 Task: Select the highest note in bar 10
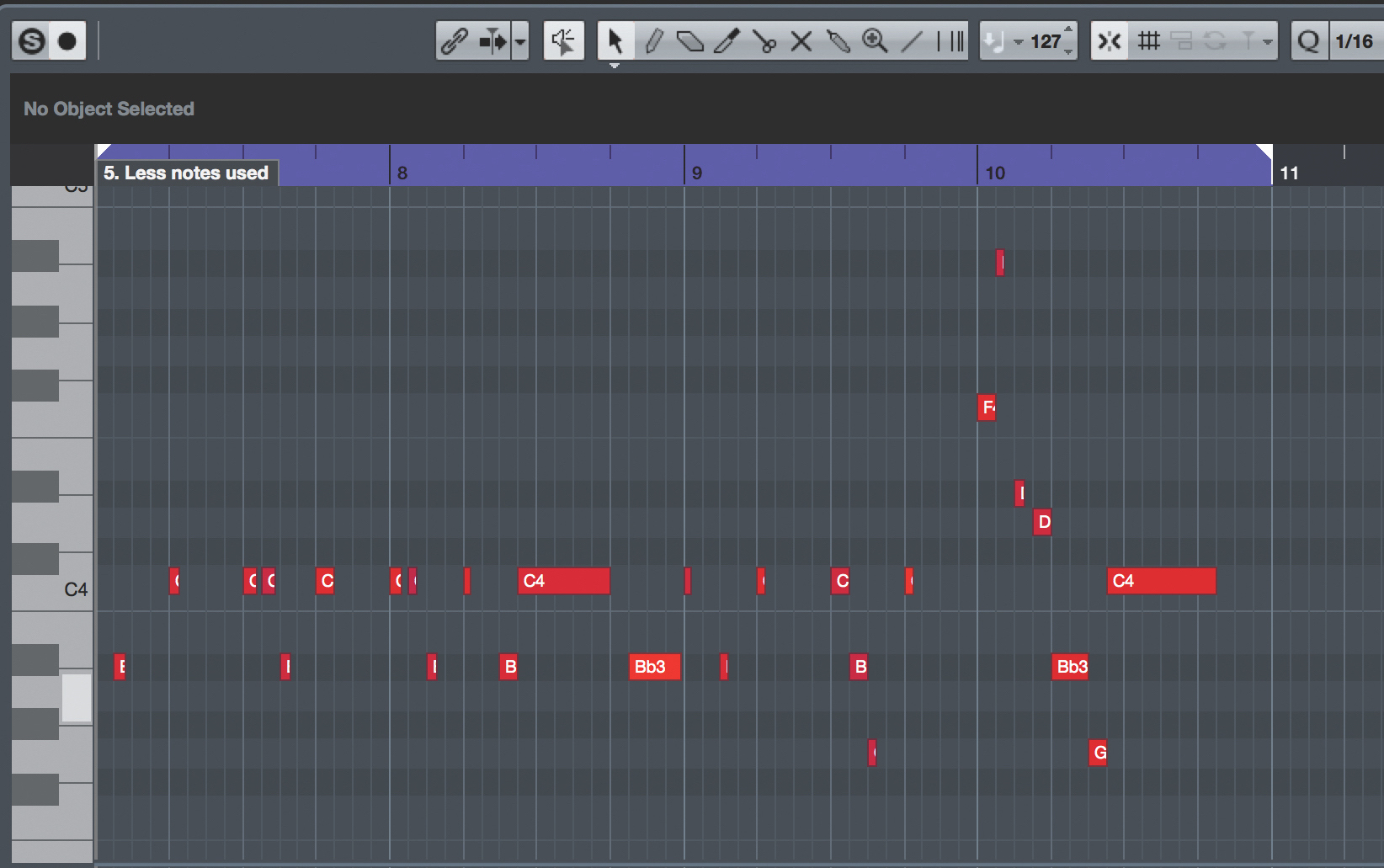(x=999, y=263)
